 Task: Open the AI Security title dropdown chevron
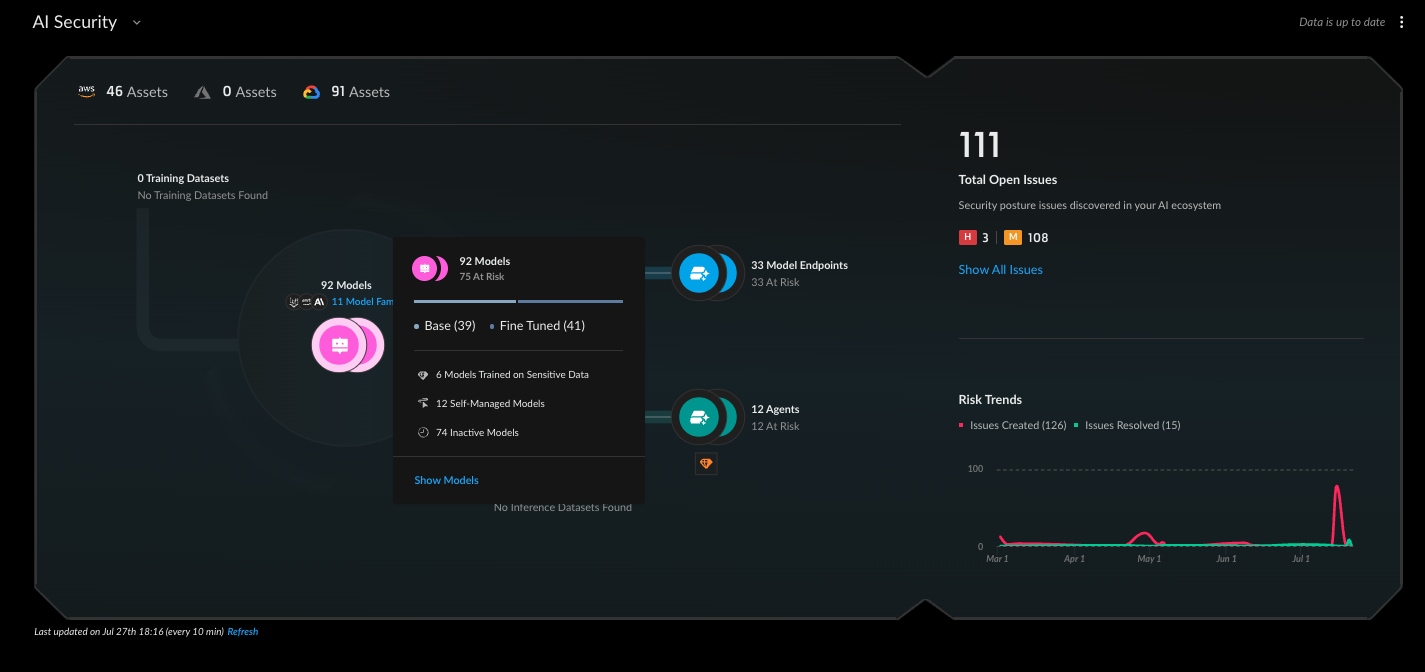coord(137,22)
